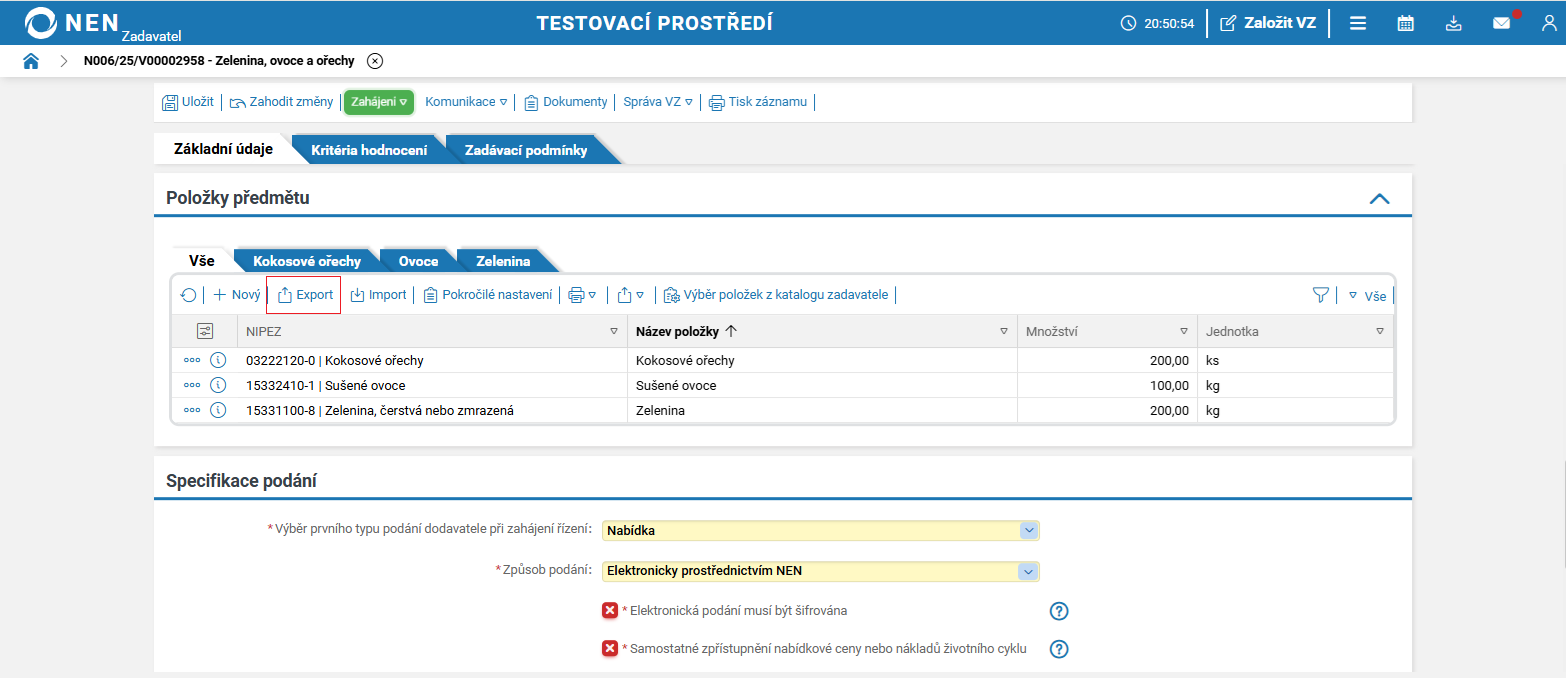Open the Zelenina items tab

tap(505, 260)
